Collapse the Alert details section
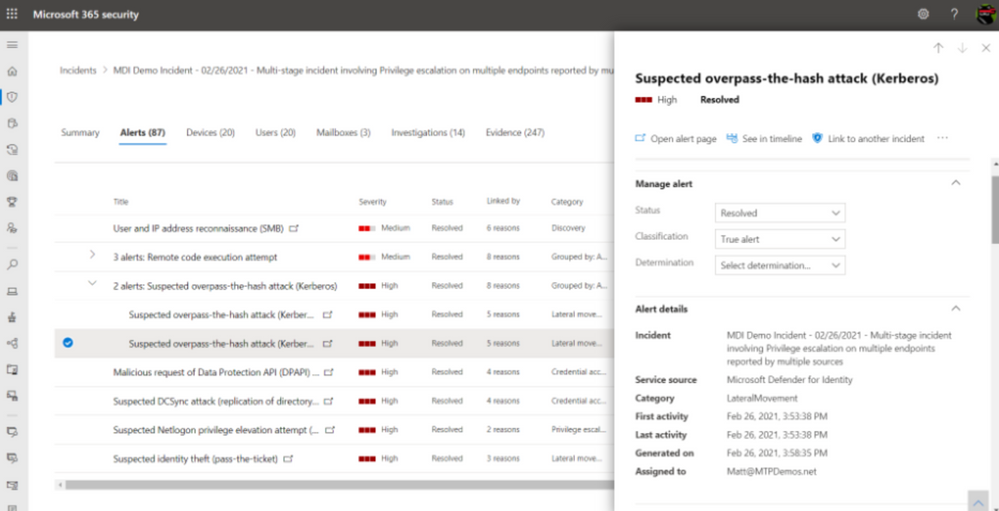 [x=955, y=309]
